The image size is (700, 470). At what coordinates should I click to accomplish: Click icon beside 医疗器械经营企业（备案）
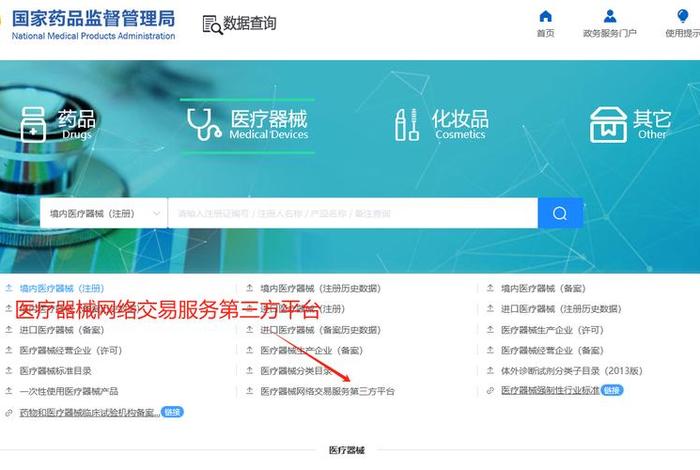pyautogui.click(x=490, y=350)
